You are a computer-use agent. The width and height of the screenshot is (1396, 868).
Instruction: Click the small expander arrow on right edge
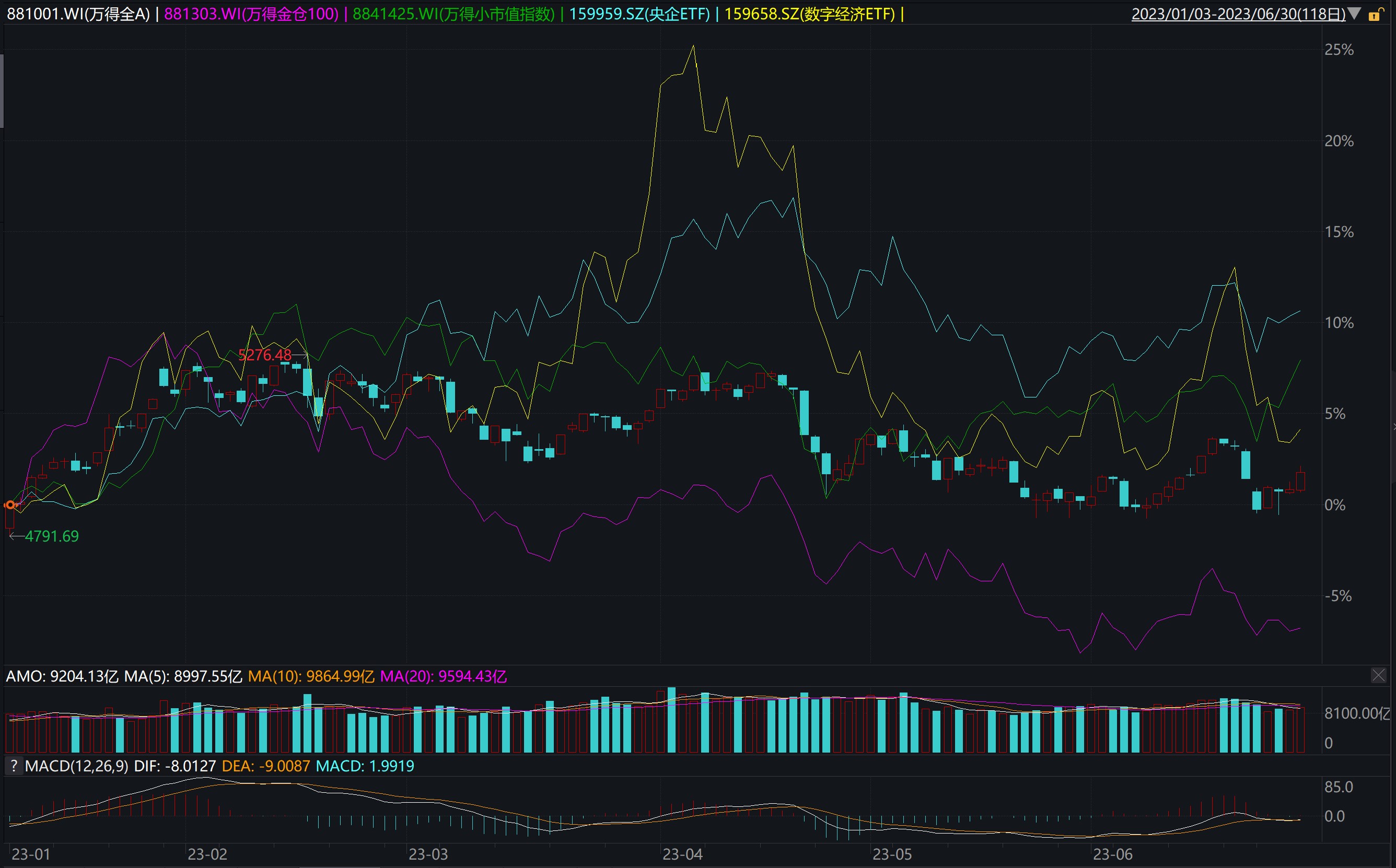pos(1393,427)
